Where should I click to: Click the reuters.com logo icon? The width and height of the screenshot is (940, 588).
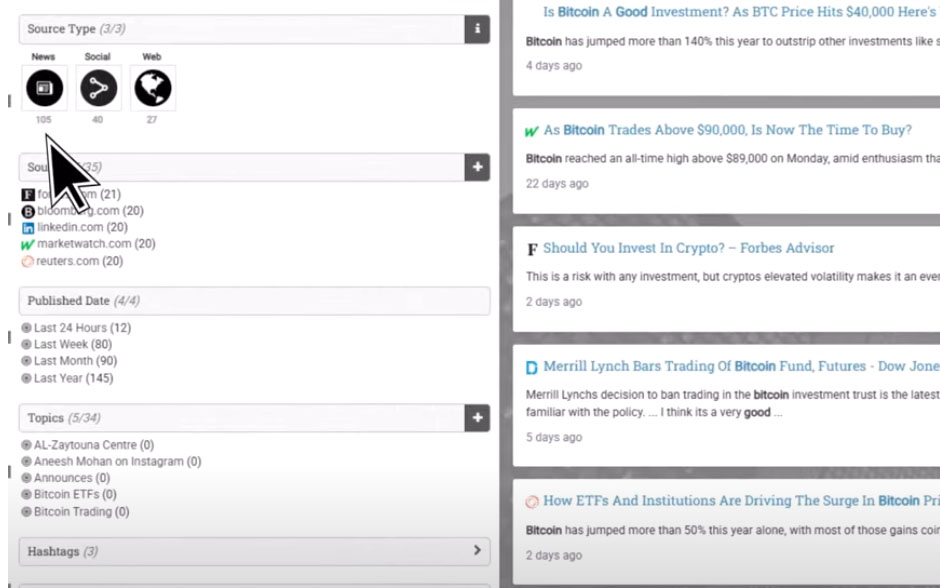click(28, 261)
